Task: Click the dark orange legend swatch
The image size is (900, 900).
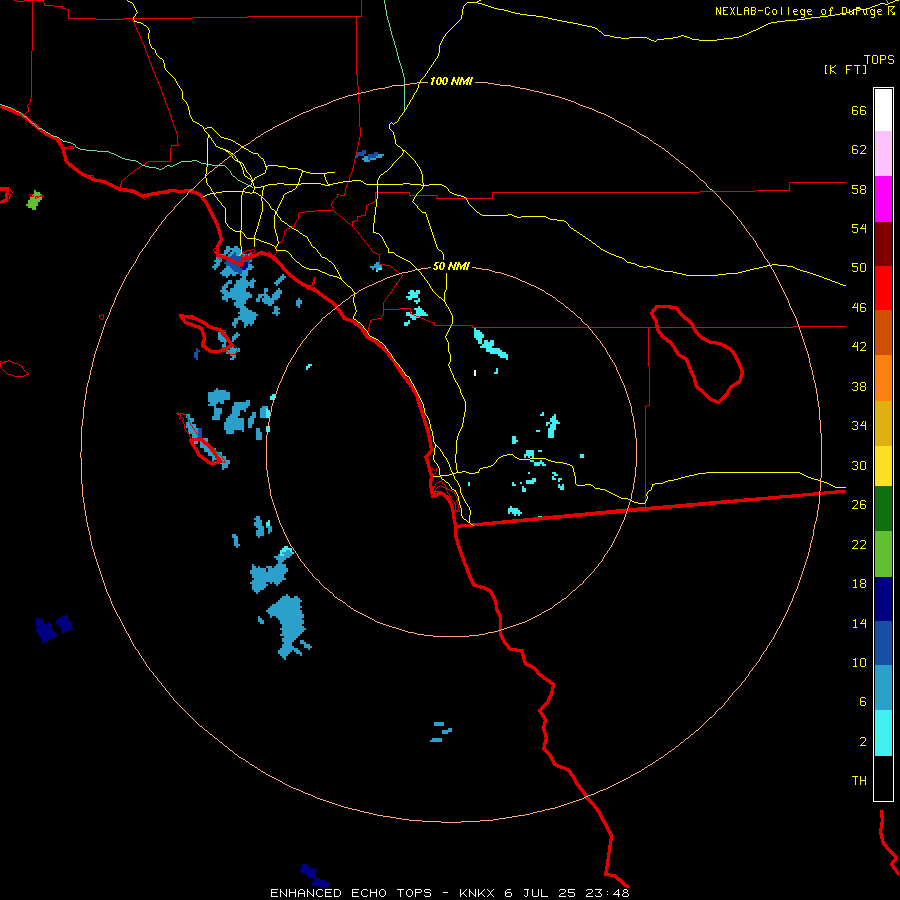Action: click(883, 332)
